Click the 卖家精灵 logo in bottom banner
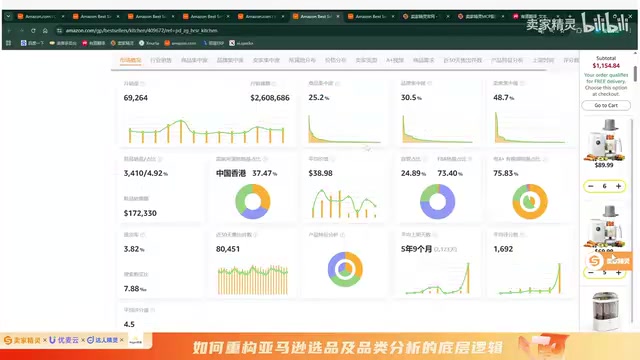 [x=22, y=340]
